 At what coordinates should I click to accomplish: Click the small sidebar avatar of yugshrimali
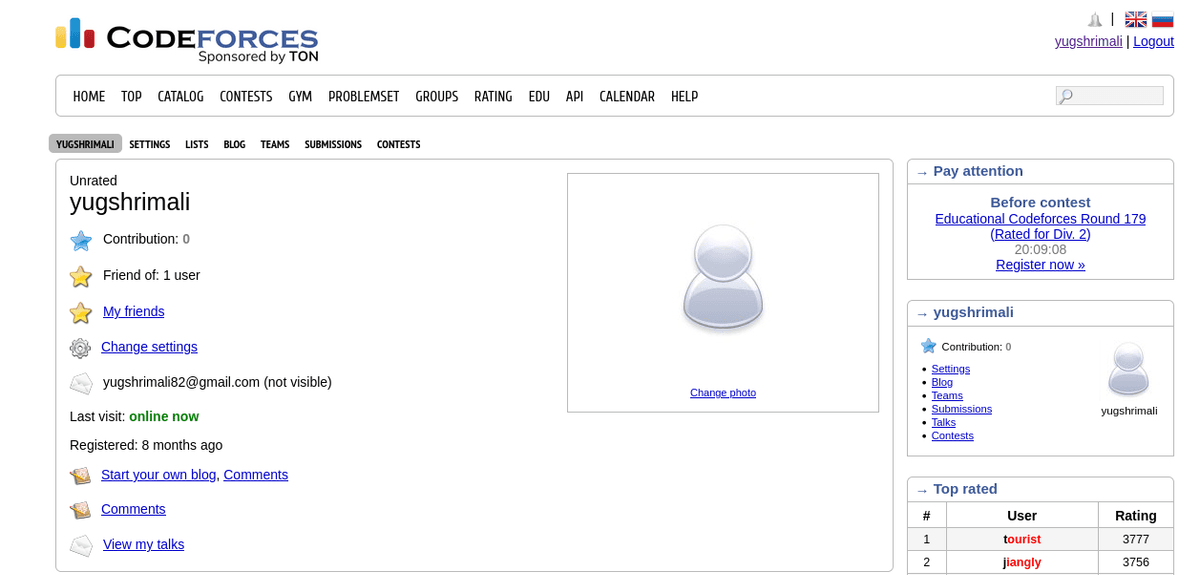pyautogui.click(x=1129, y=369)
